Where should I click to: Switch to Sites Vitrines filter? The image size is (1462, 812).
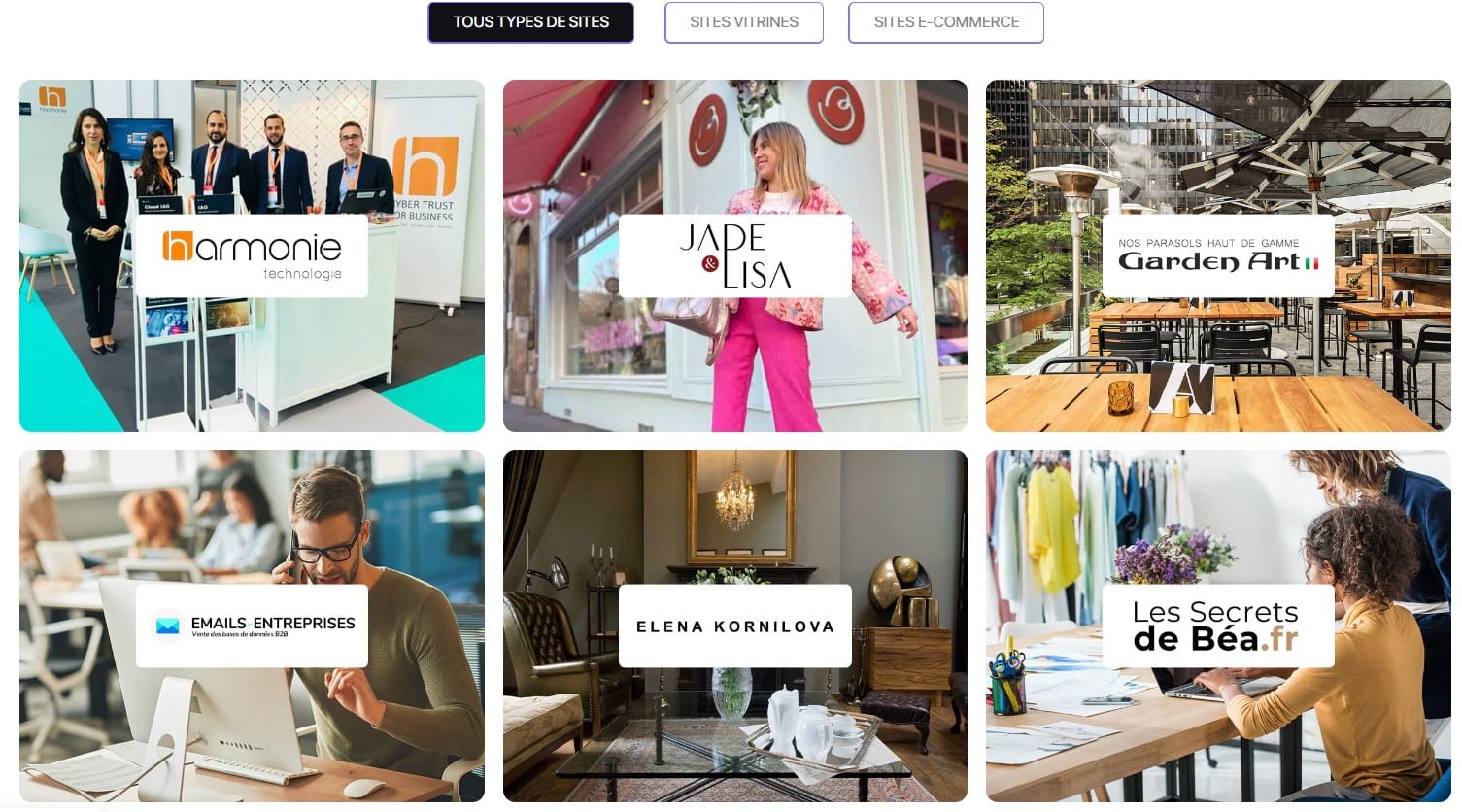point(744,22)
